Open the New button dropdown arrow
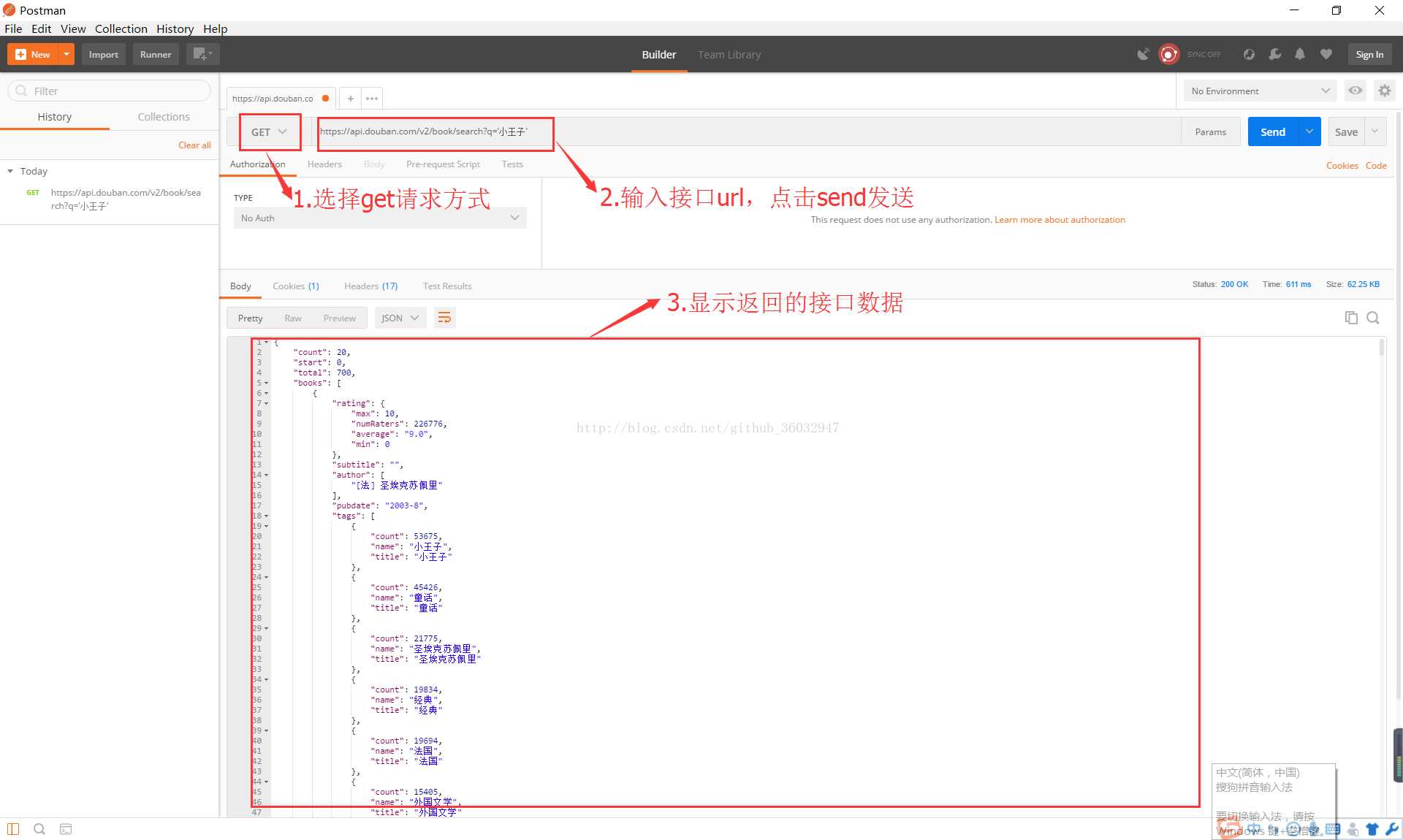The width and height of the screenshot is (1403, 840). point(66,54)
